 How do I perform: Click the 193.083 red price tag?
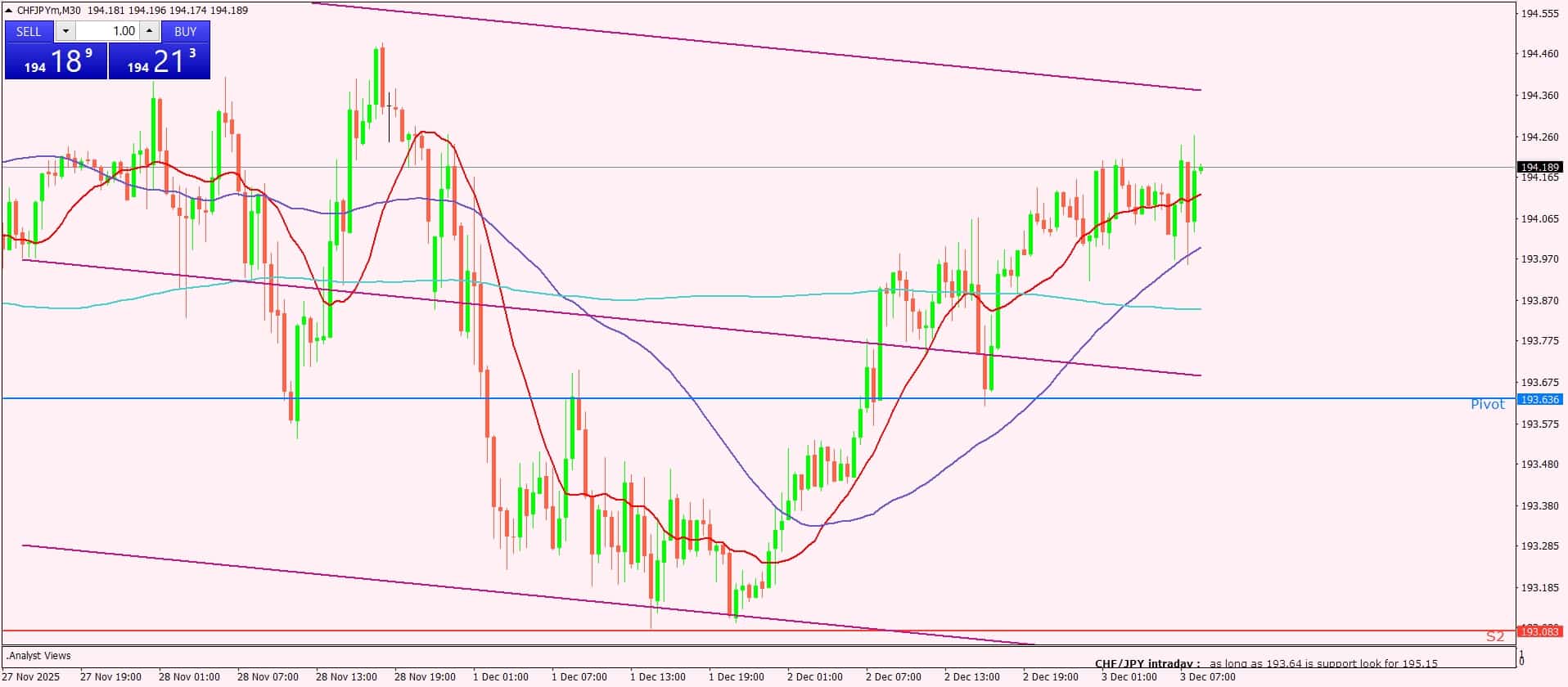(x=1539, y=631)
